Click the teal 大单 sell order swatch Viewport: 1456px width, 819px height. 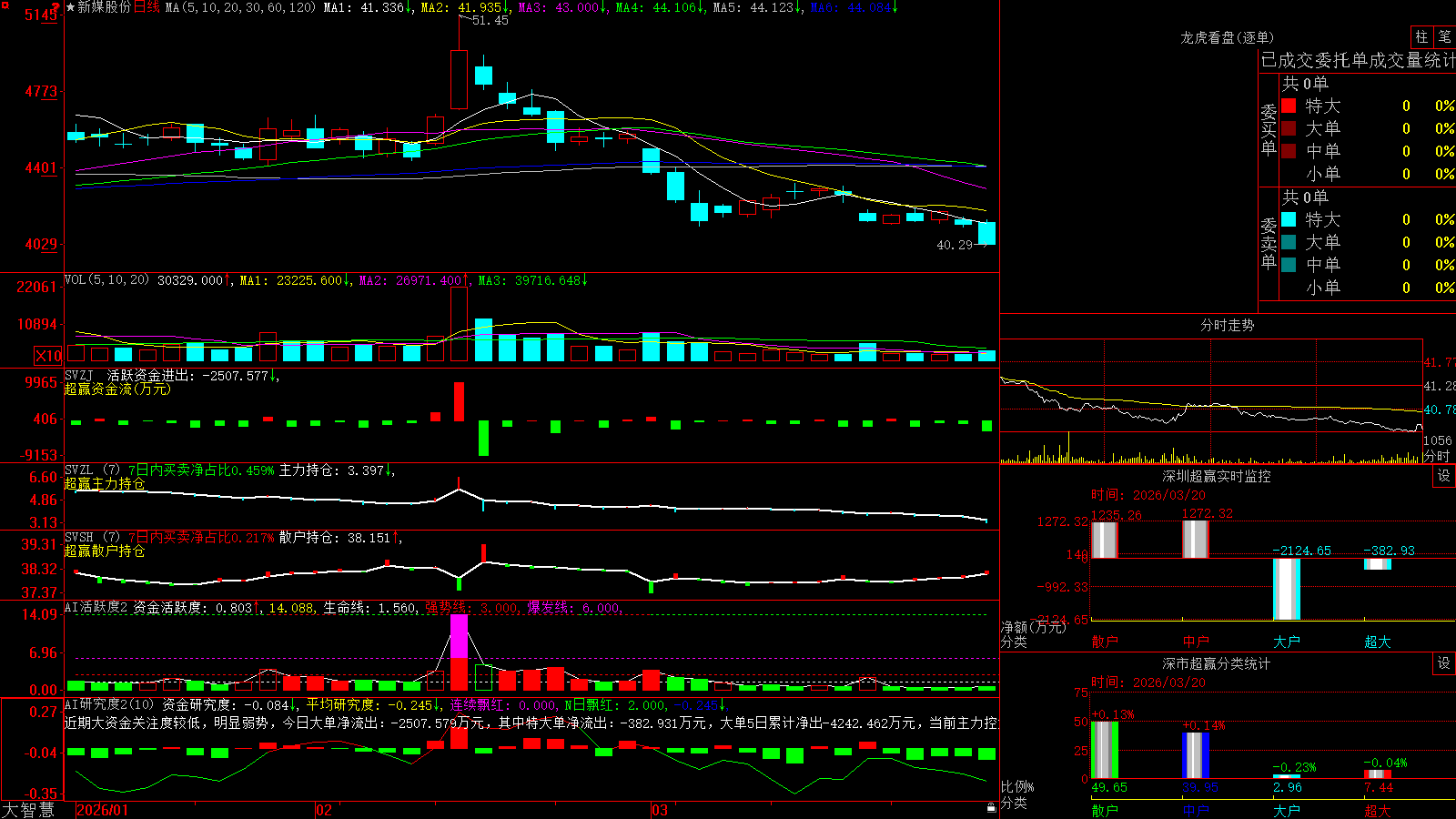(1289, 242)
